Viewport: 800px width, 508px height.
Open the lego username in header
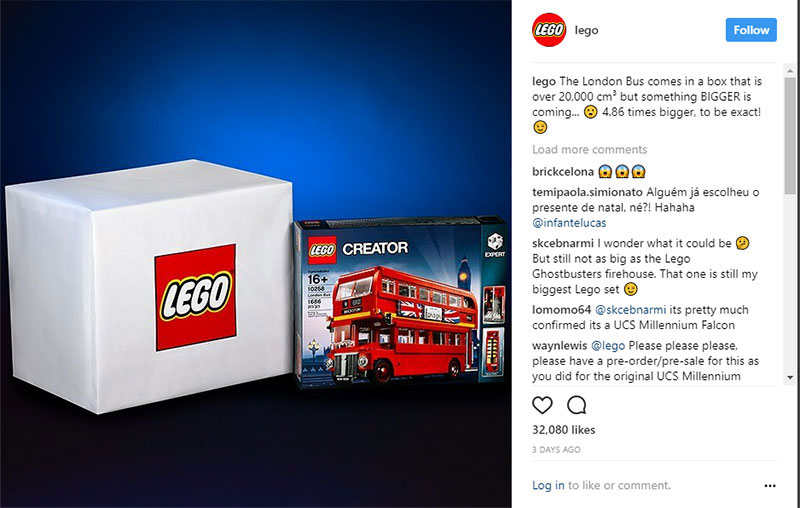click(586, 30)
